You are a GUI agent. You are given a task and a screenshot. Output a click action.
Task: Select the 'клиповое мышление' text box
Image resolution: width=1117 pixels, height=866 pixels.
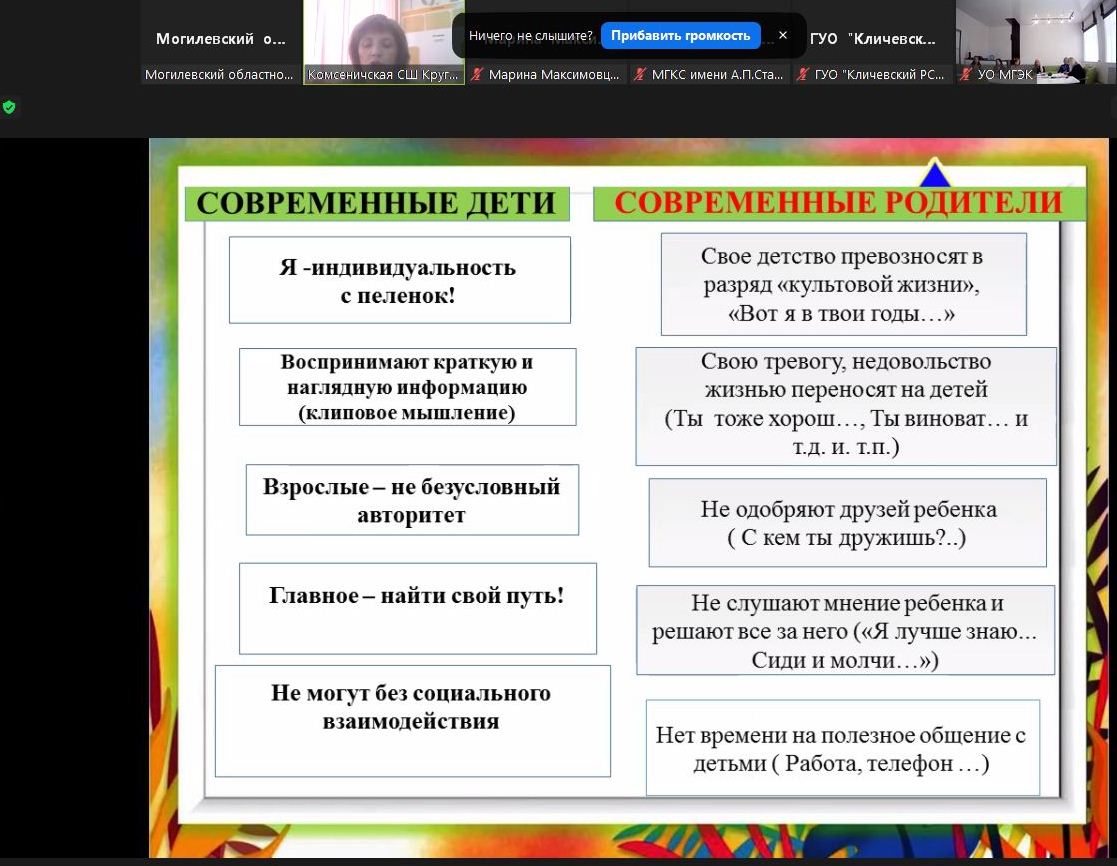(407, 387)
